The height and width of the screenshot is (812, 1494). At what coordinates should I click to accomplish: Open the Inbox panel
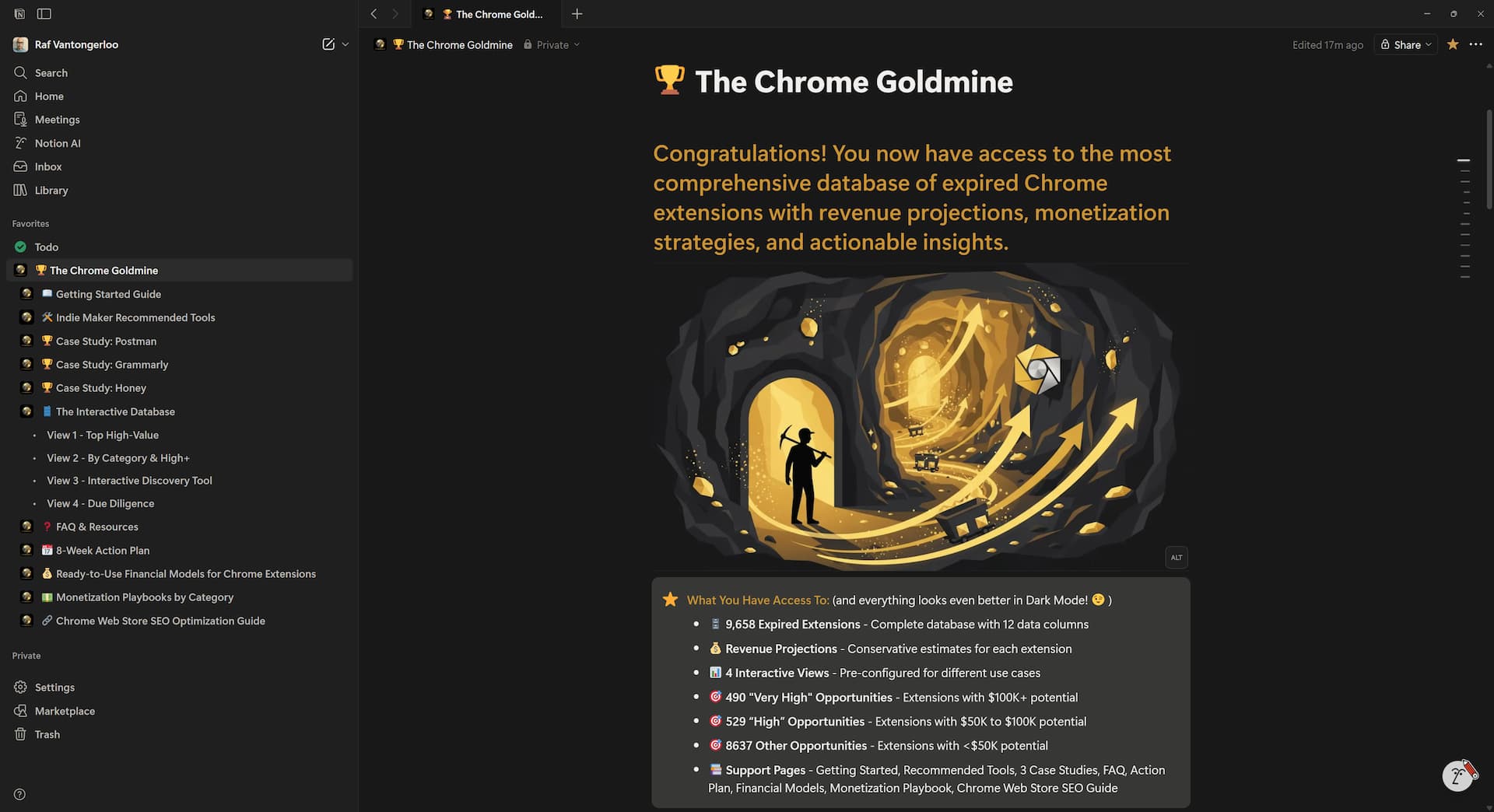pyautogui.click(x=48, y=166)
